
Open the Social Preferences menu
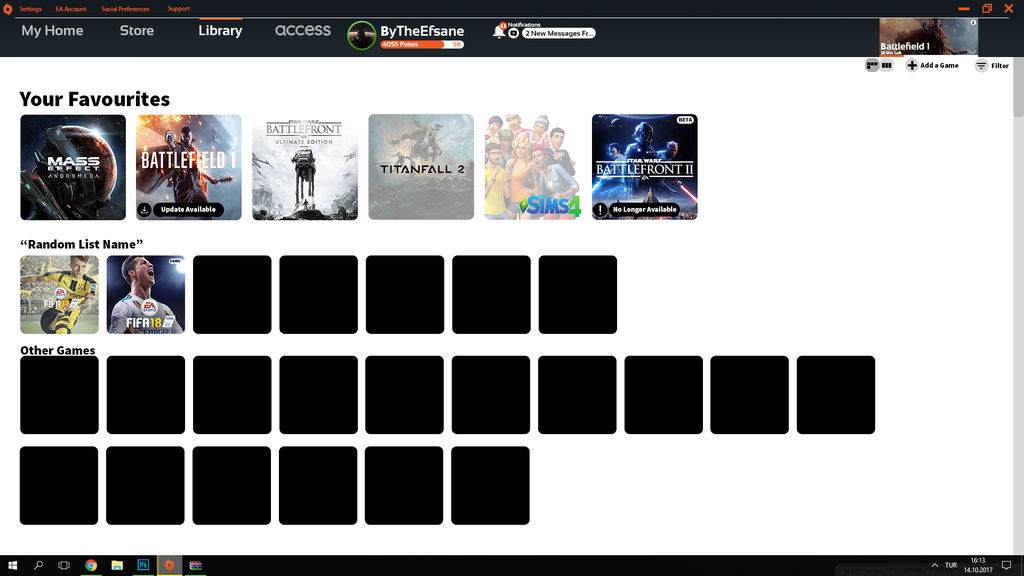tap(125, 9)
